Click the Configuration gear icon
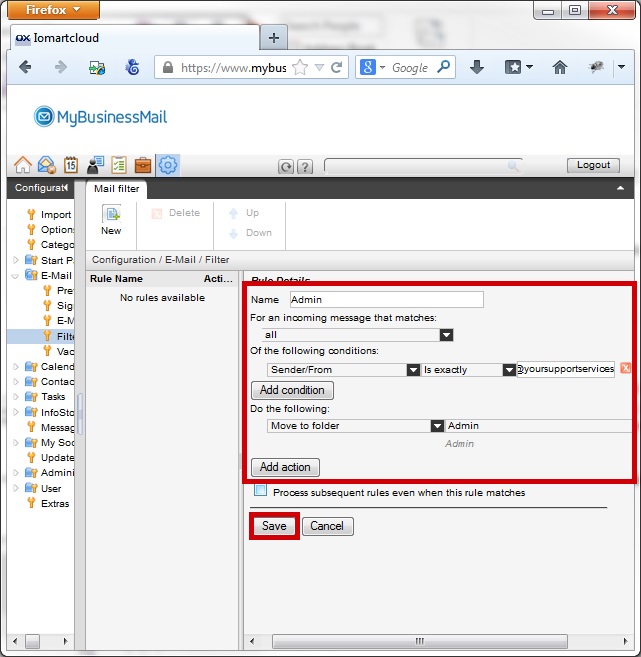641x657 pixels. (x=168, y=166)
